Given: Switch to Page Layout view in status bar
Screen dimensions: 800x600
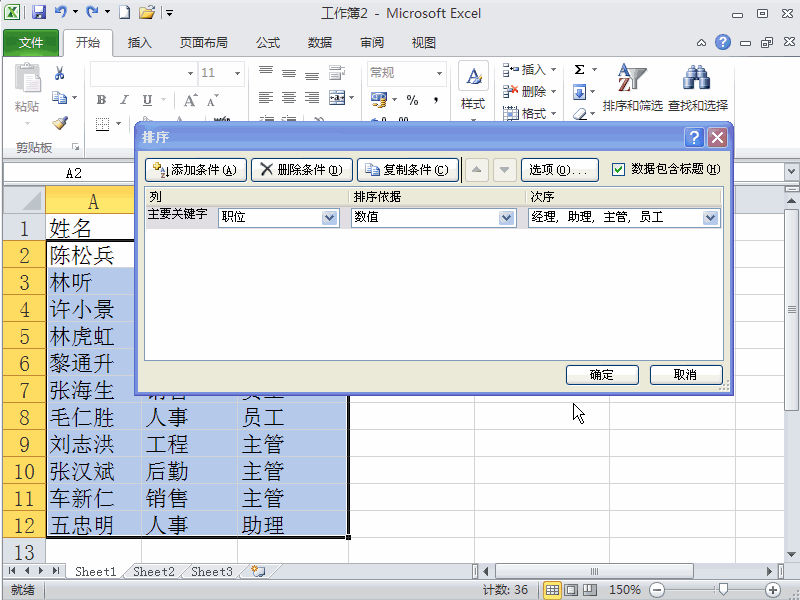Looking at the screenshot, I should tap(571, 590).
